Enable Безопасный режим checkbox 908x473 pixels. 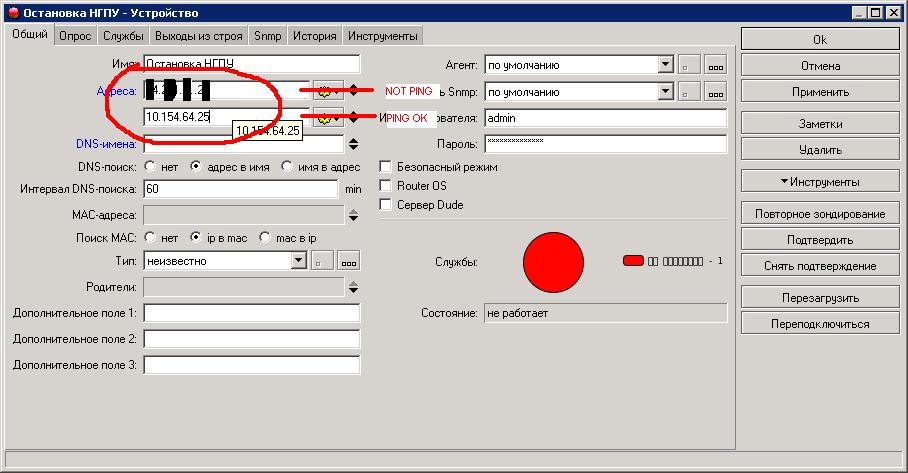(x=385, y=167)
